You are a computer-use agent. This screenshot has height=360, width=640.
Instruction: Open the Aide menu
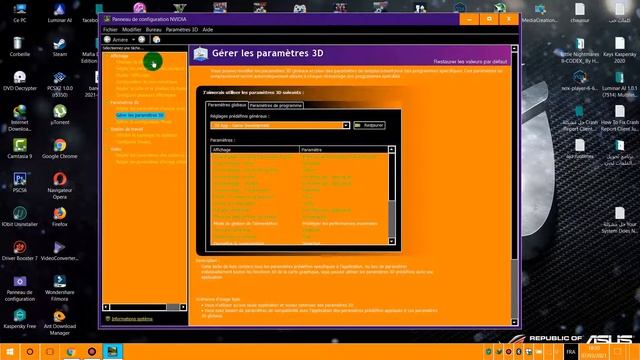click(x=208, y=30)
